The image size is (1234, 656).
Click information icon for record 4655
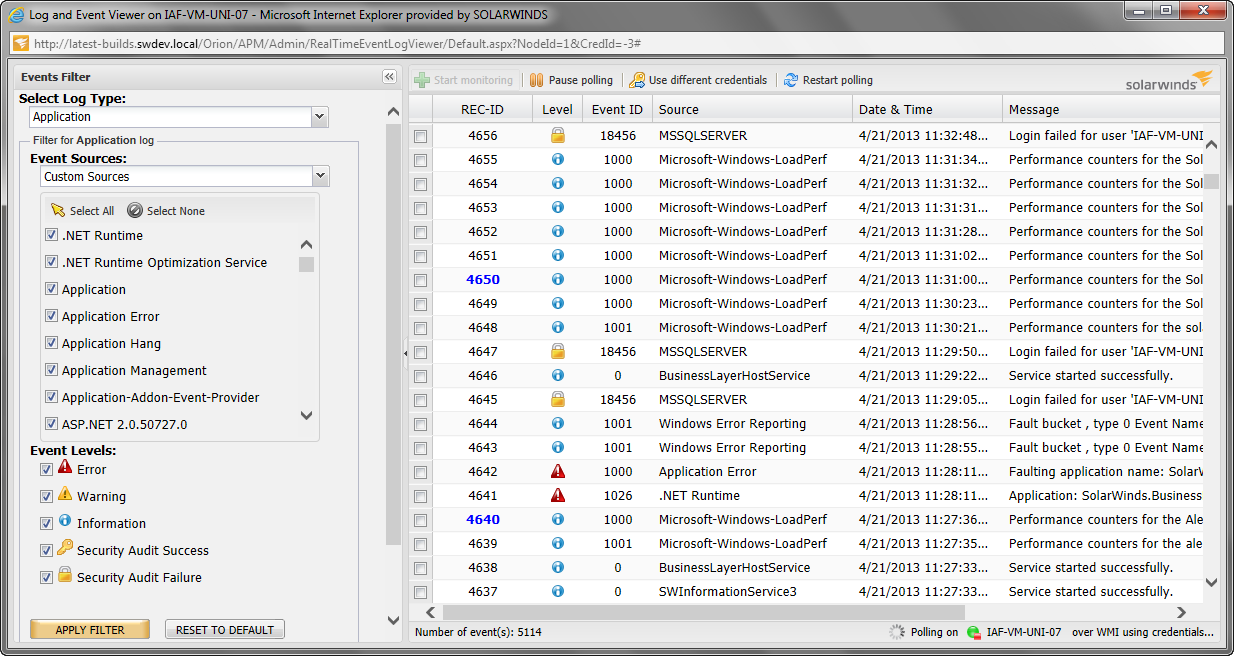(558, 159)
